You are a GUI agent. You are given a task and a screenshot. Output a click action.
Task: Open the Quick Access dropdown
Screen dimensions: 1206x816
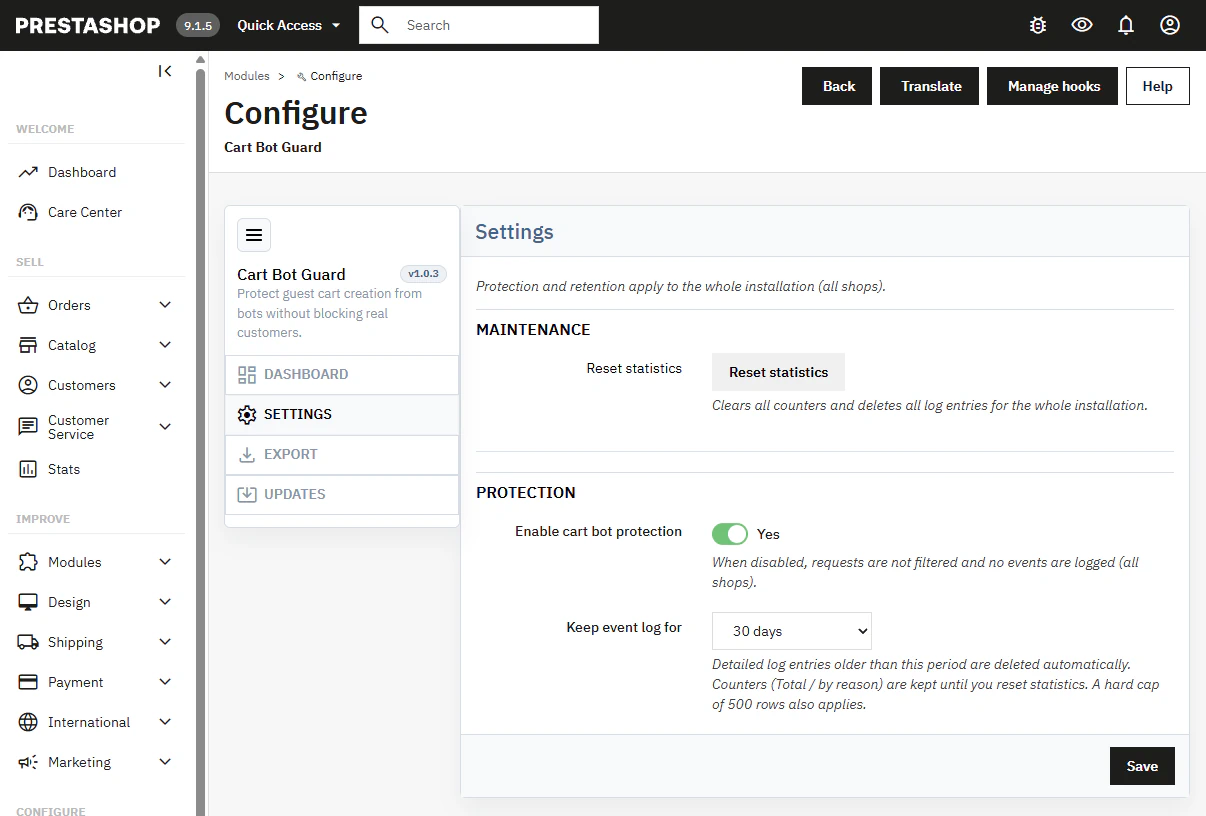[x=289, y=25]
